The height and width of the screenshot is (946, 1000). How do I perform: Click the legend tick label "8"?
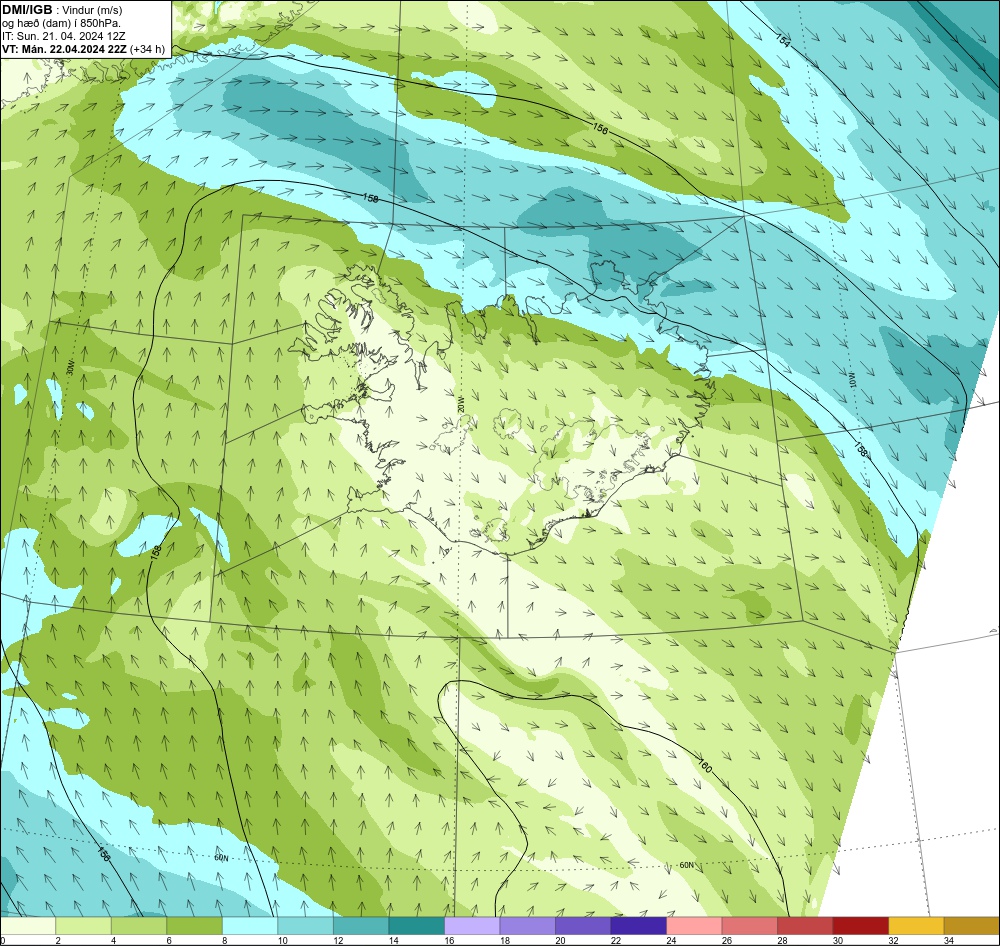pos(224,940)
